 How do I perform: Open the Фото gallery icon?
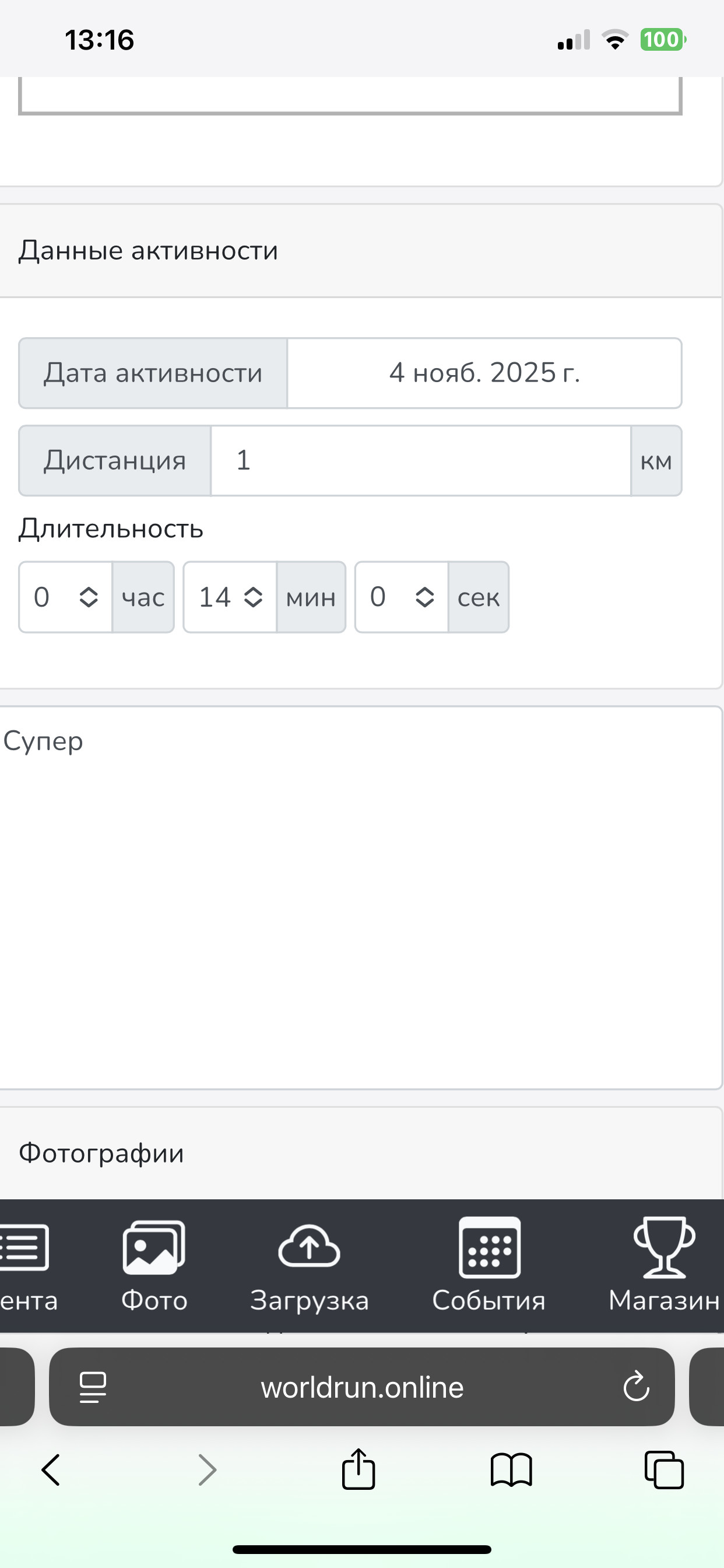coord(154,1247)
